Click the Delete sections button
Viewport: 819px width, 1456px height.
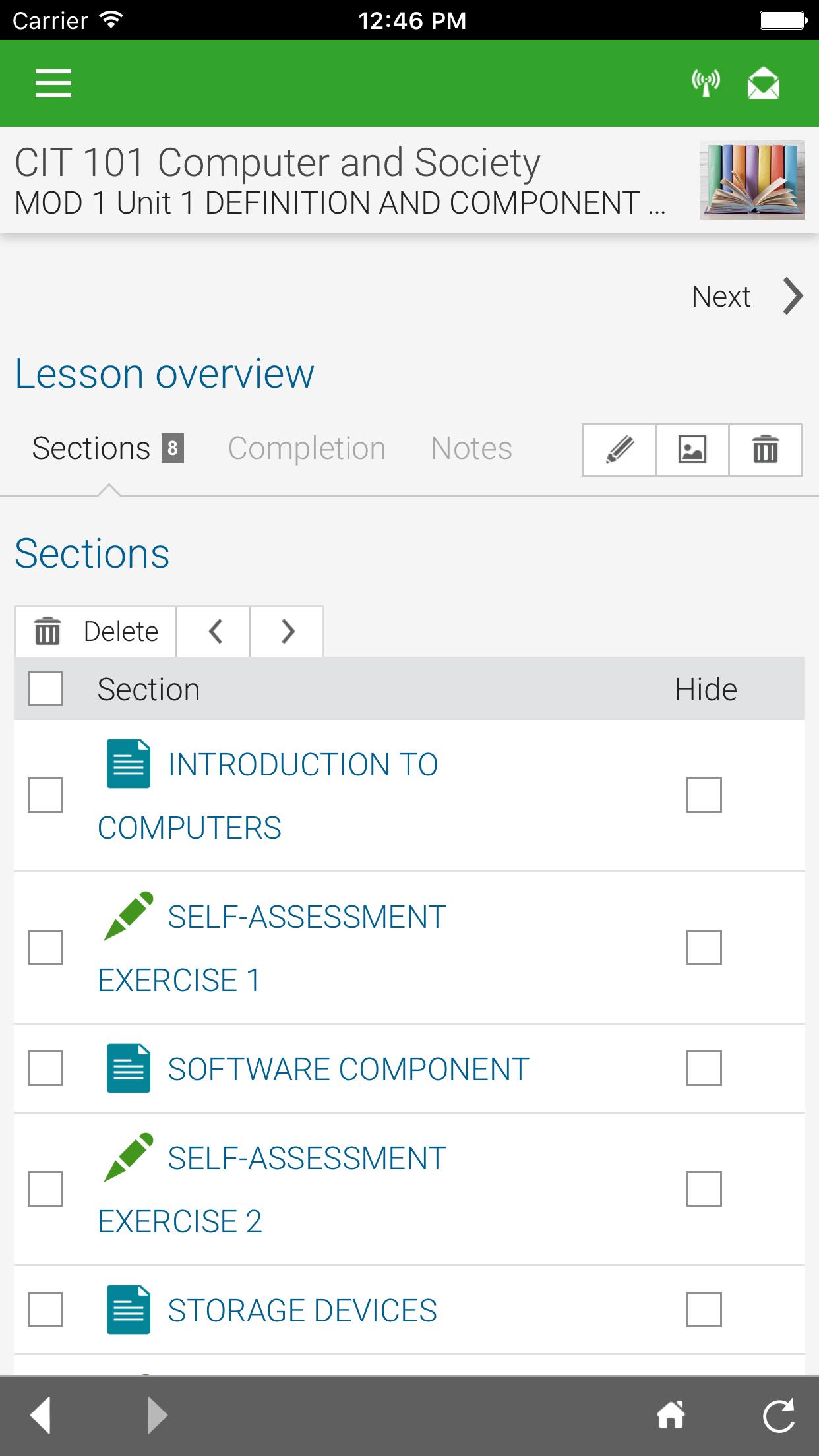pos(96,631)
